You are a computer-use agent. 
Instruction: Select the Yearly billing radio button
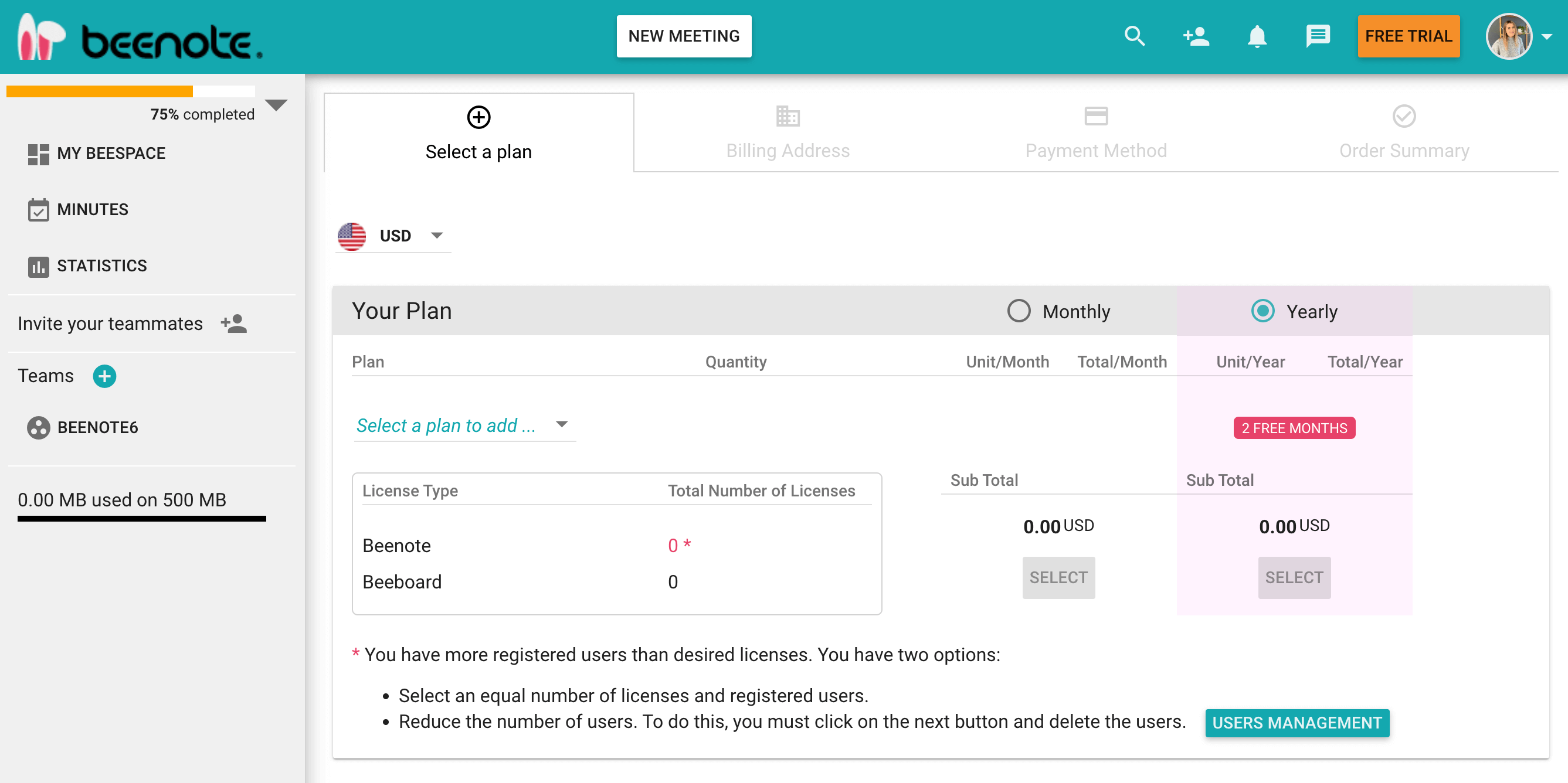pos(1262,311)
